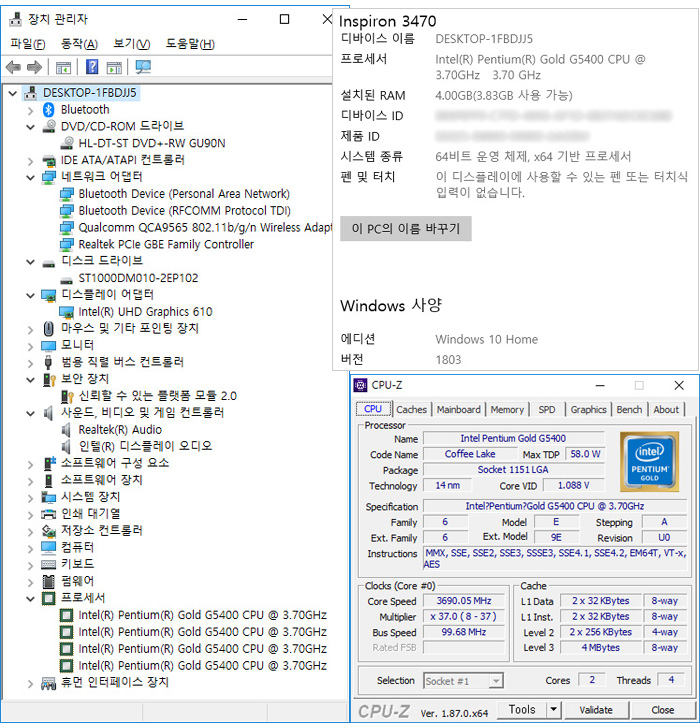Click the 네트워크 어댑터 category icon
The image size is (700, 727).
click(49, 178)
